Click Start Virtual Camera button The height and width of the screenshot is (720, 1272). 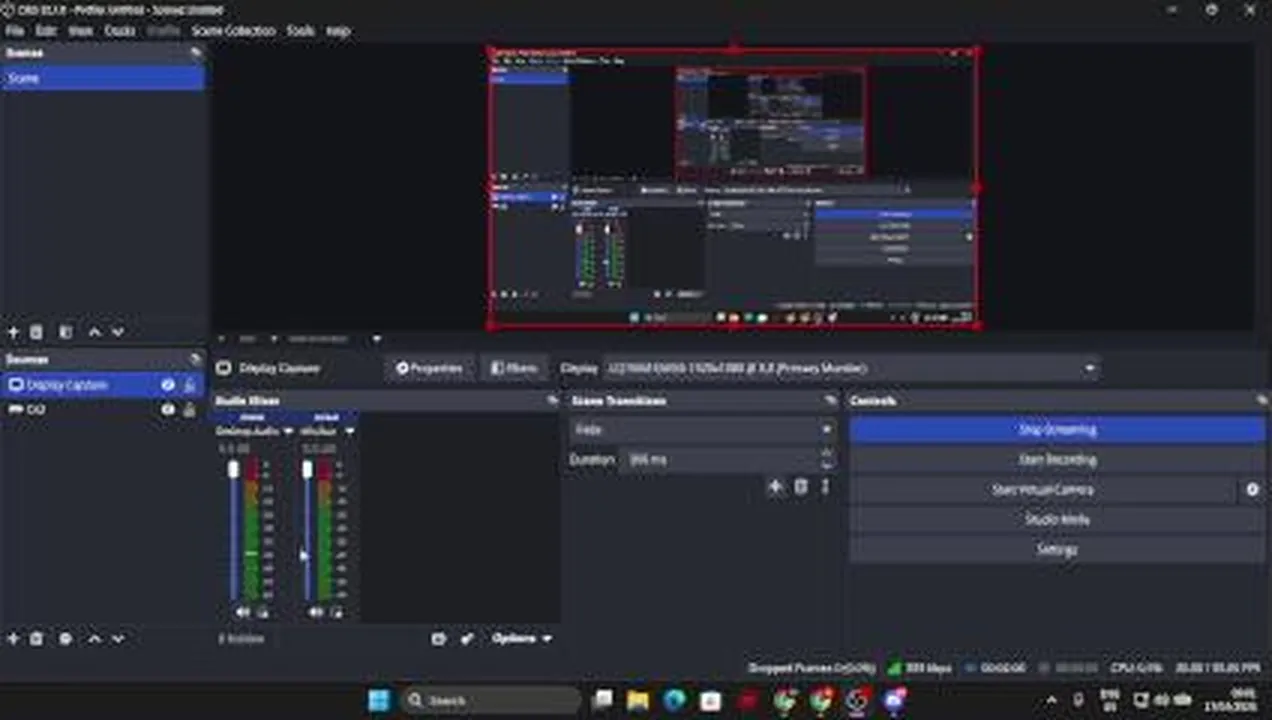1043,490
